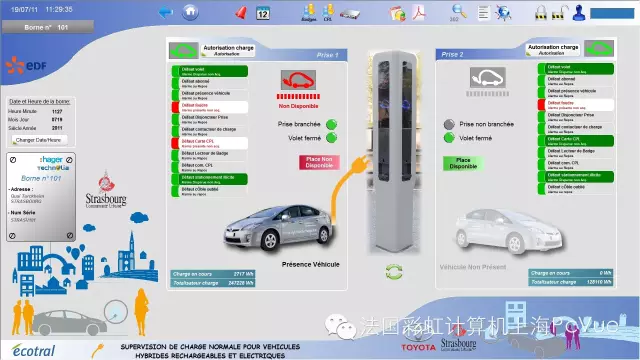The width and height of the screenshot is (640, 360).
Task: Click the open padlock icon
Action: pyautogui.click(x=559, y=13)
